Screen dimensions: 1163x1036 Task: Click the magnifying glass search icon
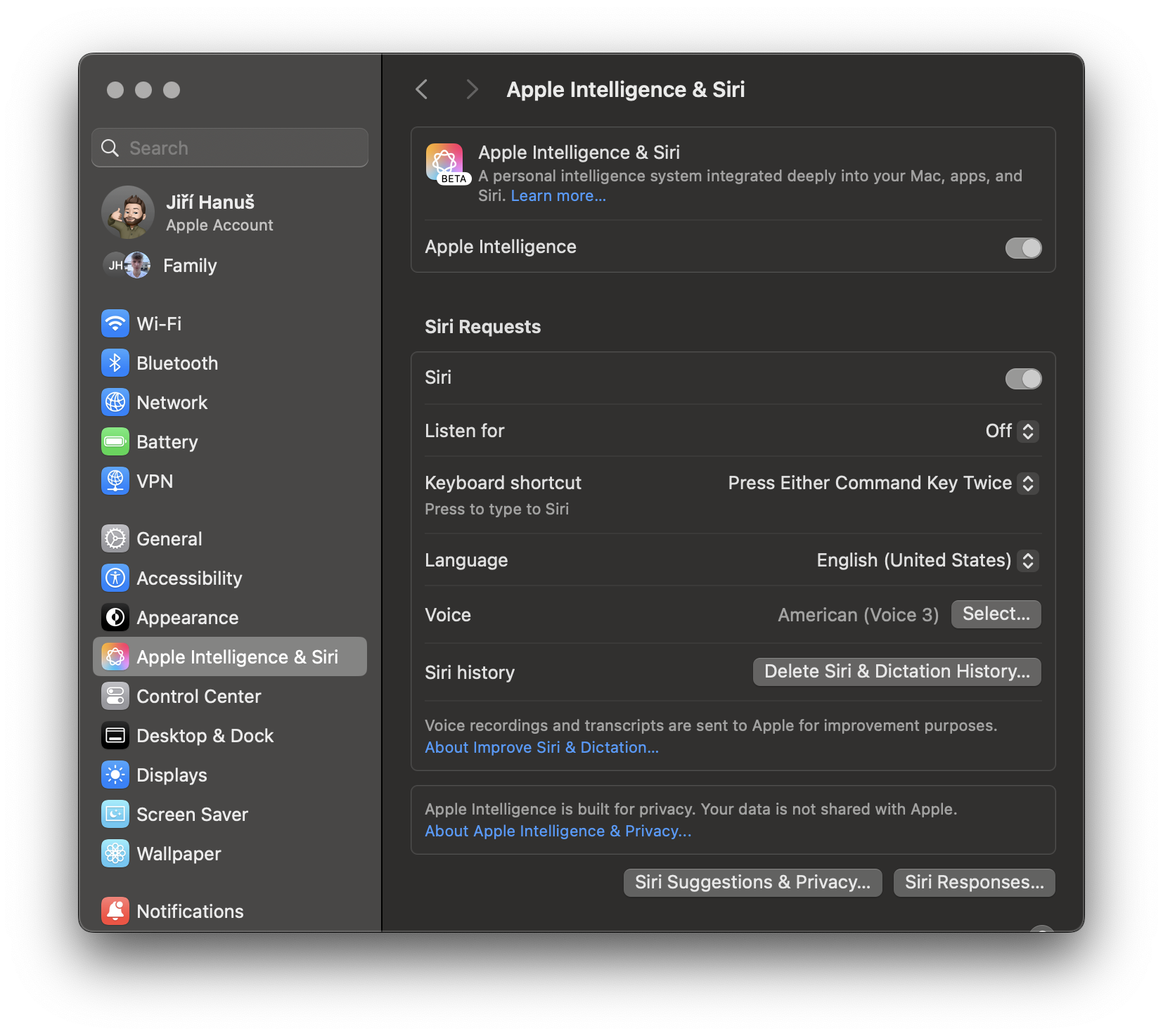tap(110, 148)
